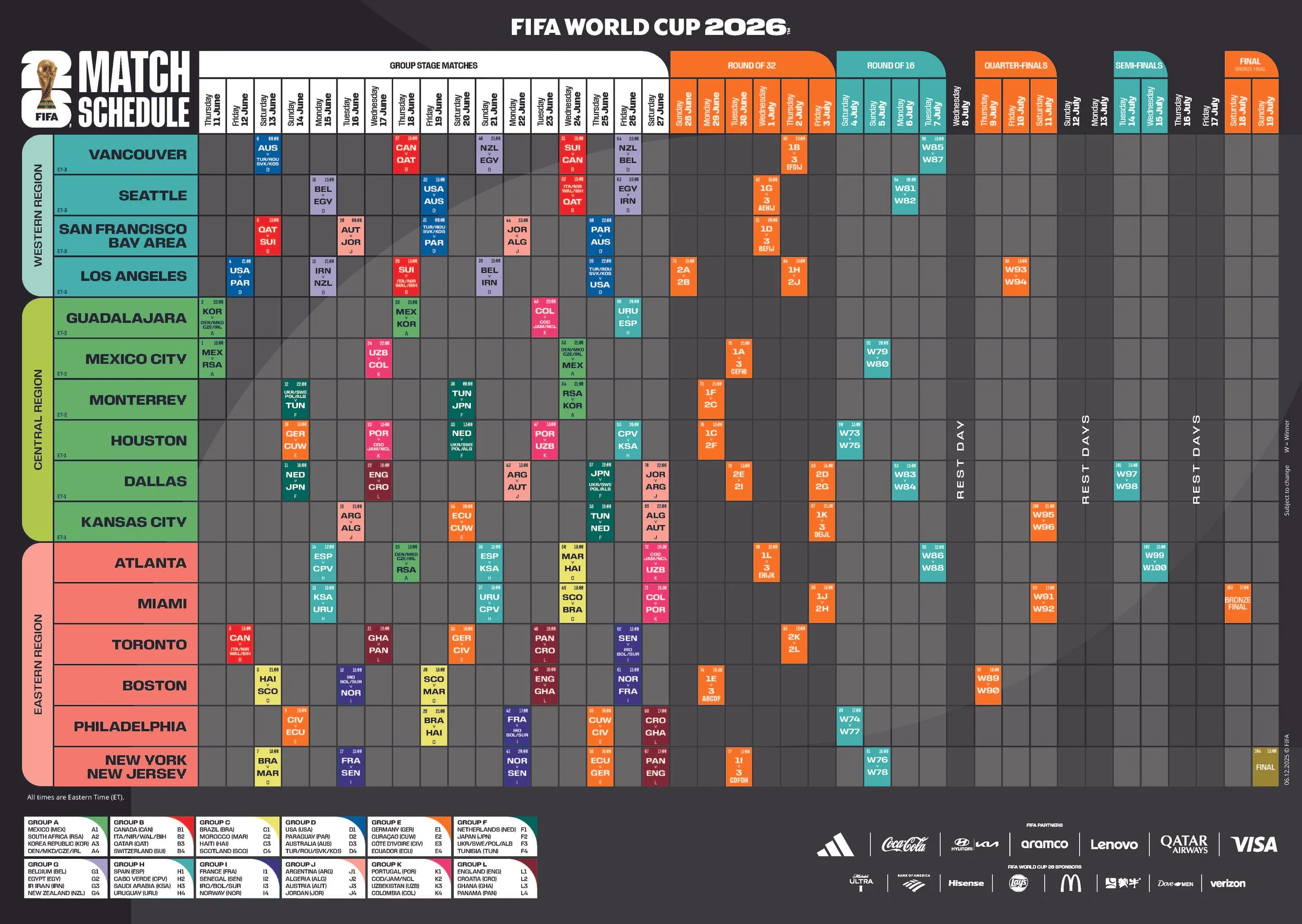Viewport: 1302px width, 924px height.
Task: Click the Group L legend box
Action: click(x=495, y=878)
